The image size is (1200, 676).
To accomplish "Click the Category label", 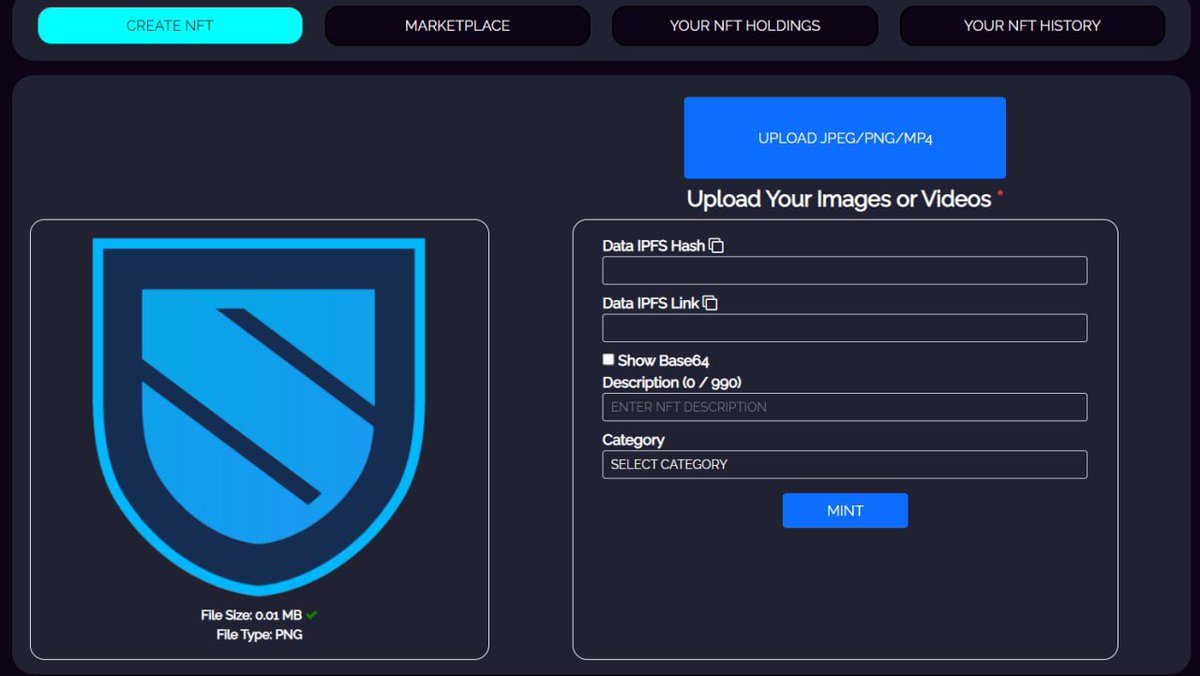I will coord(633,440).
